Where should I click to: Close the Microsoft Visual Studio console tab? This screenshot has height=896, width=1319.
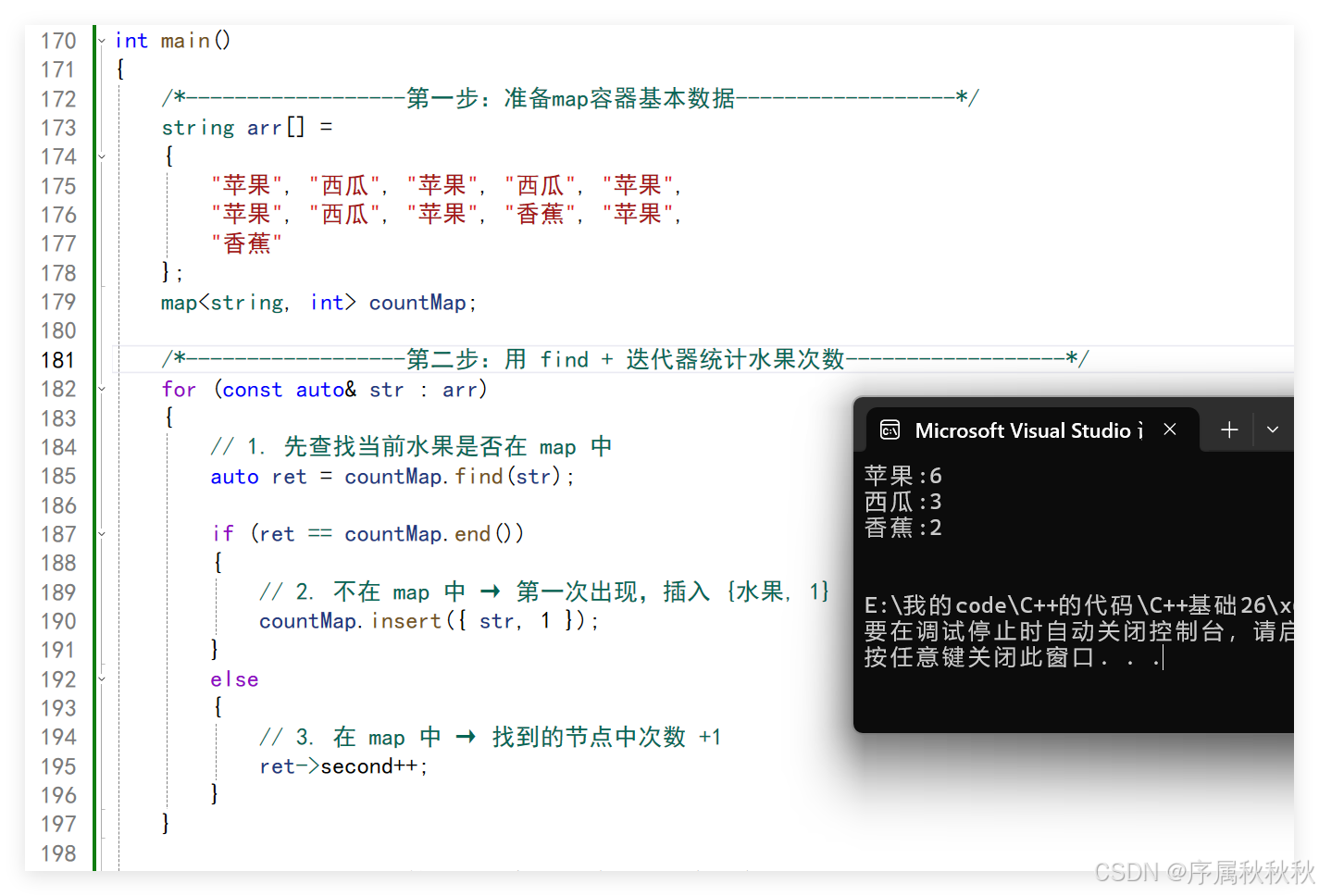click(1170, 429)
